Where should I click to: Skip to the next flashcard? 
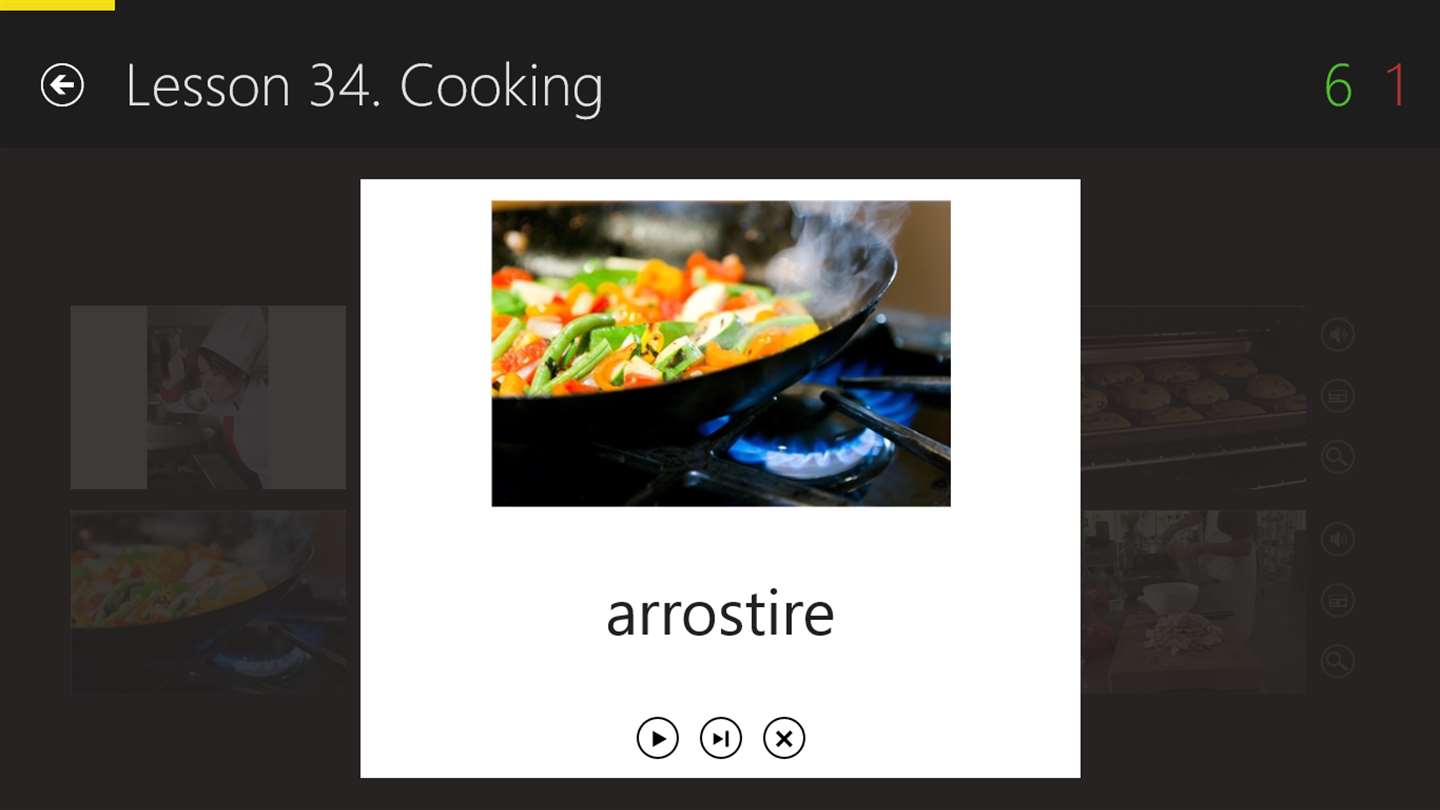point(721,738)
